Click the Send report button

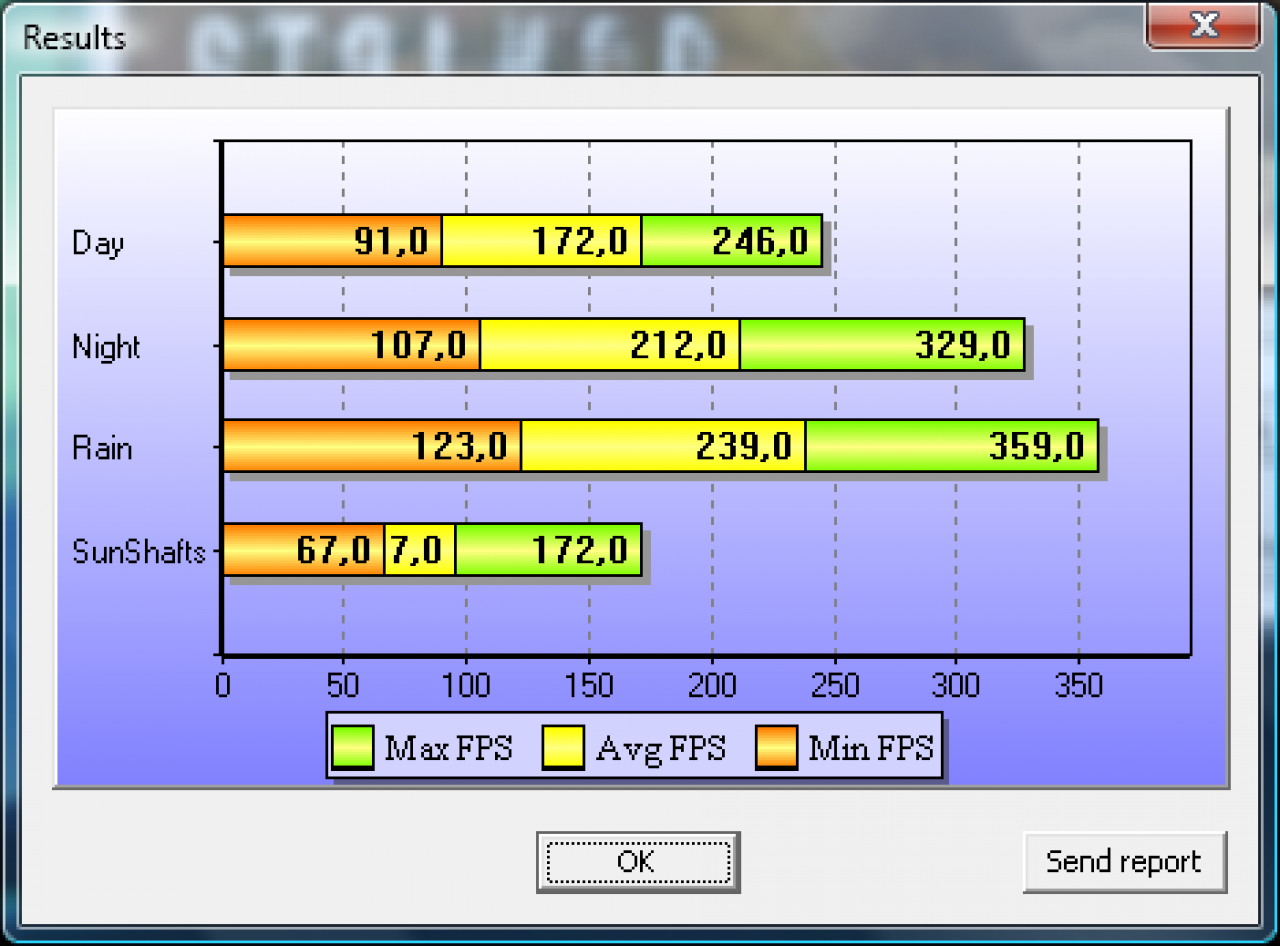coord(1124,861)
